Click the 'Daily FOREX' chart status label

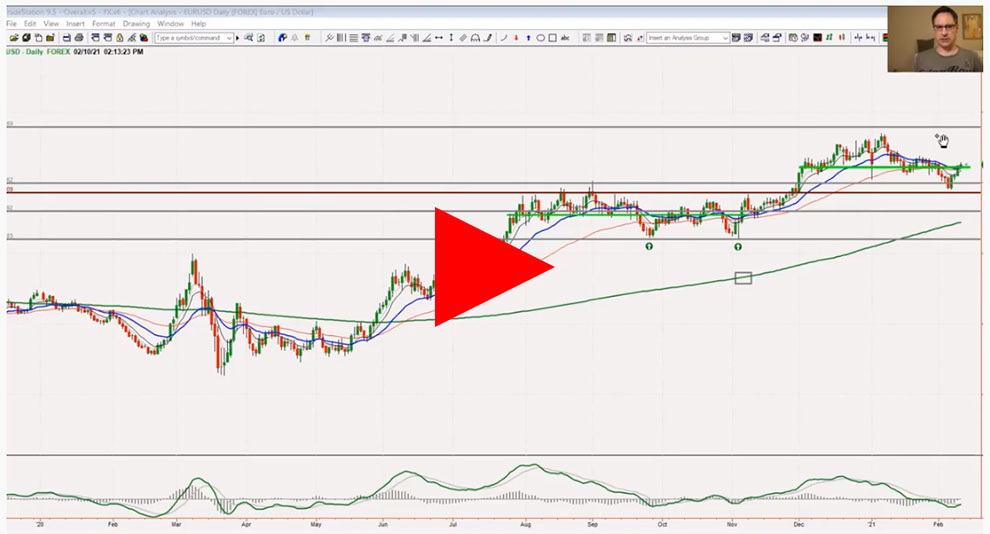click(48, 52)
